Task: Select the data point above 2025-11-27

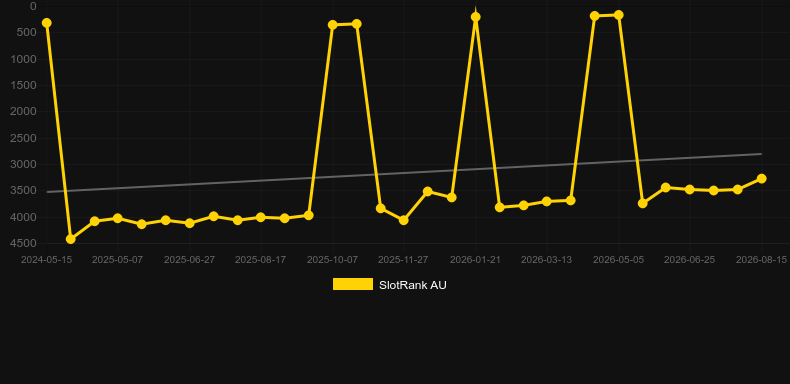Action: coord(404,220)
